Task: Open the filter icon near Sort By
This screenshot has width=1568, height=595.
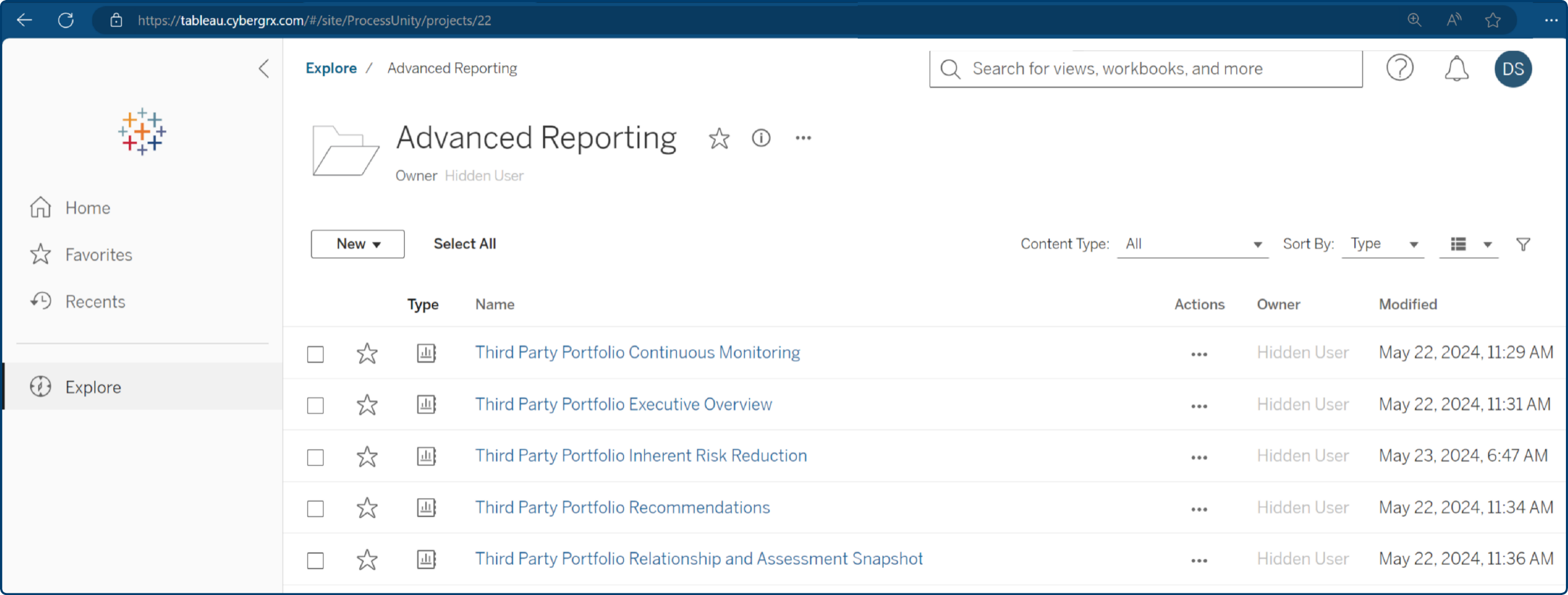Action: pyautogui.click(x=1524, y=243)
